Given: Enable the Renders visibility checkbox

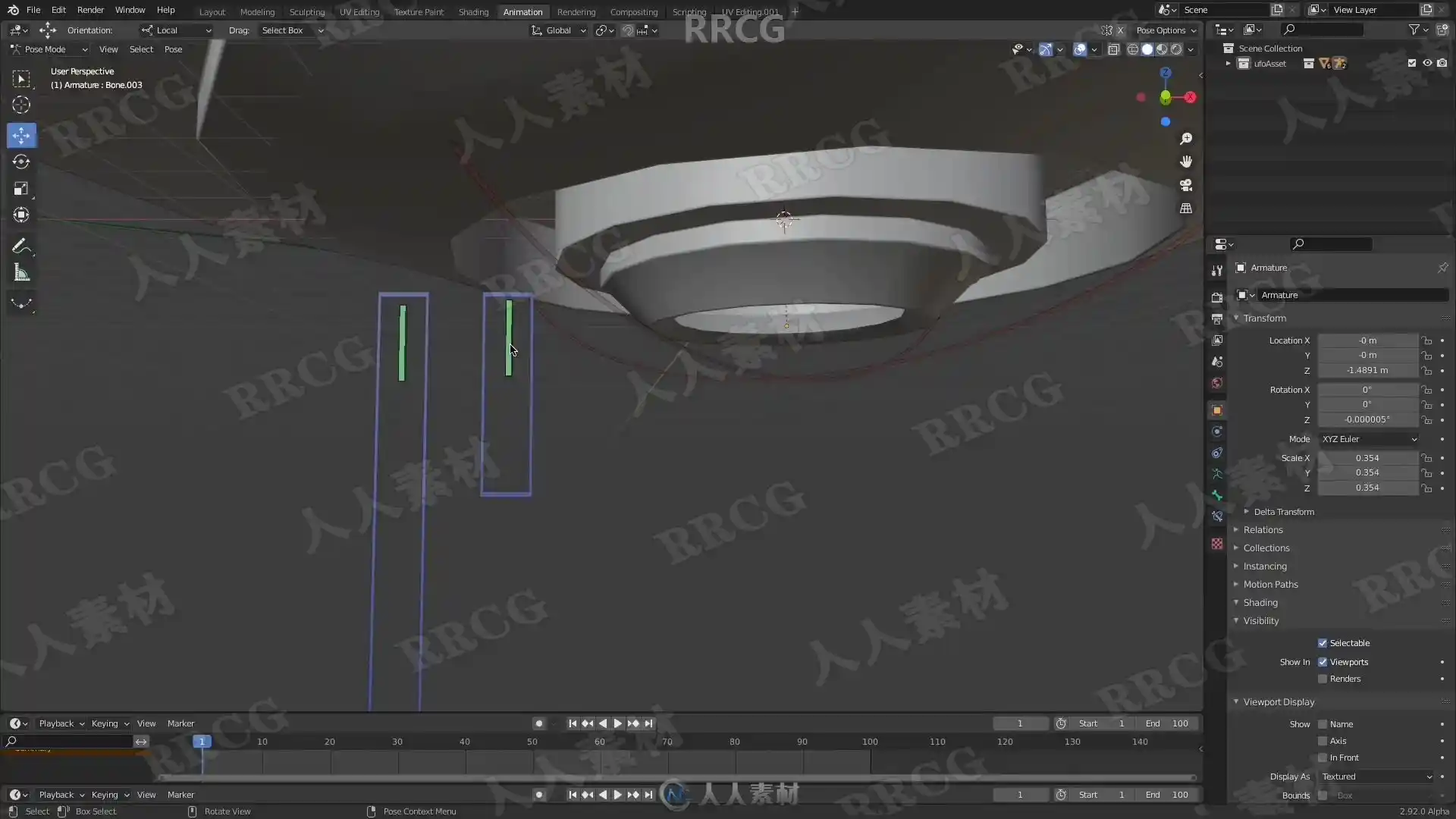Looking at the screenshot, I should [x=1323, y=679].
